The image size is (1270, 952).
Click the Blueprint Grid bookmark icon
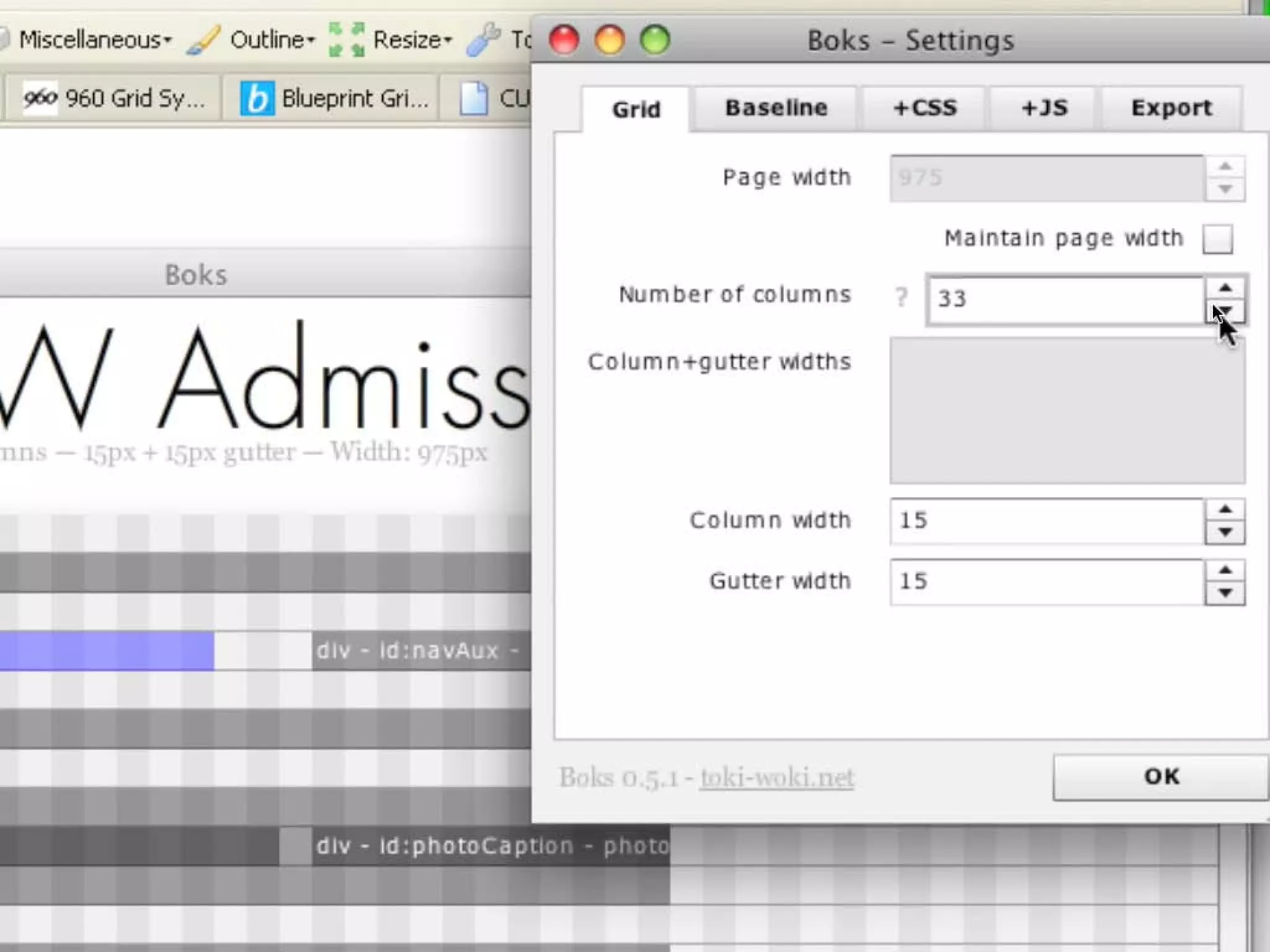click(x=257, y=99)
